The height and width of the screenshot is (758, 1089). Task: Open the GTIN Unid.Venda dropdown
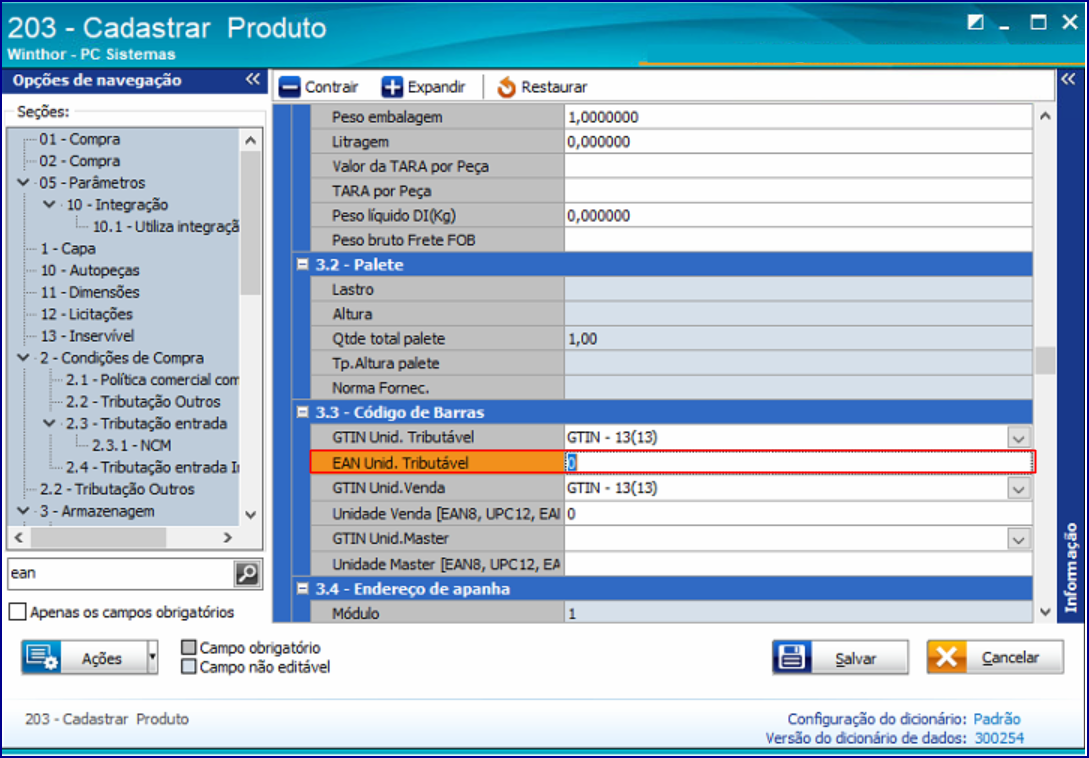coord(1018,489)
